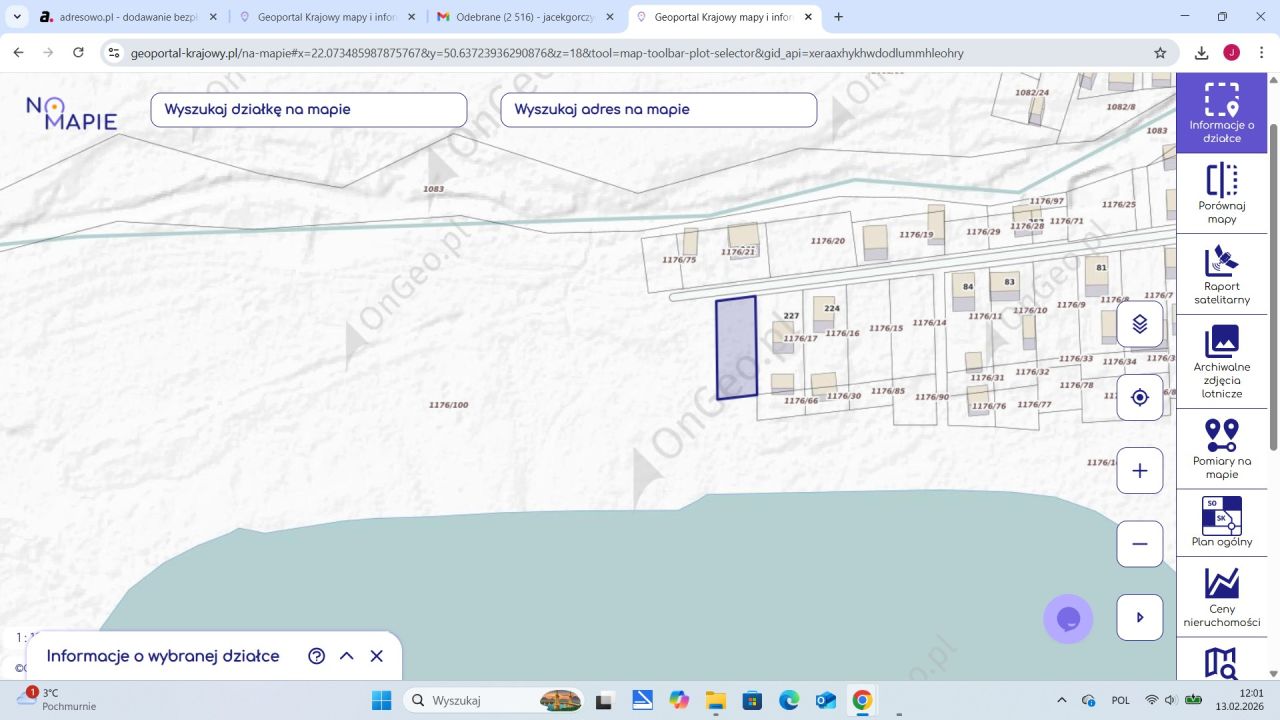Click plot label 1176/19 on the map
The width and height of the screenshot is (1280, 720).
click(916, 235)
